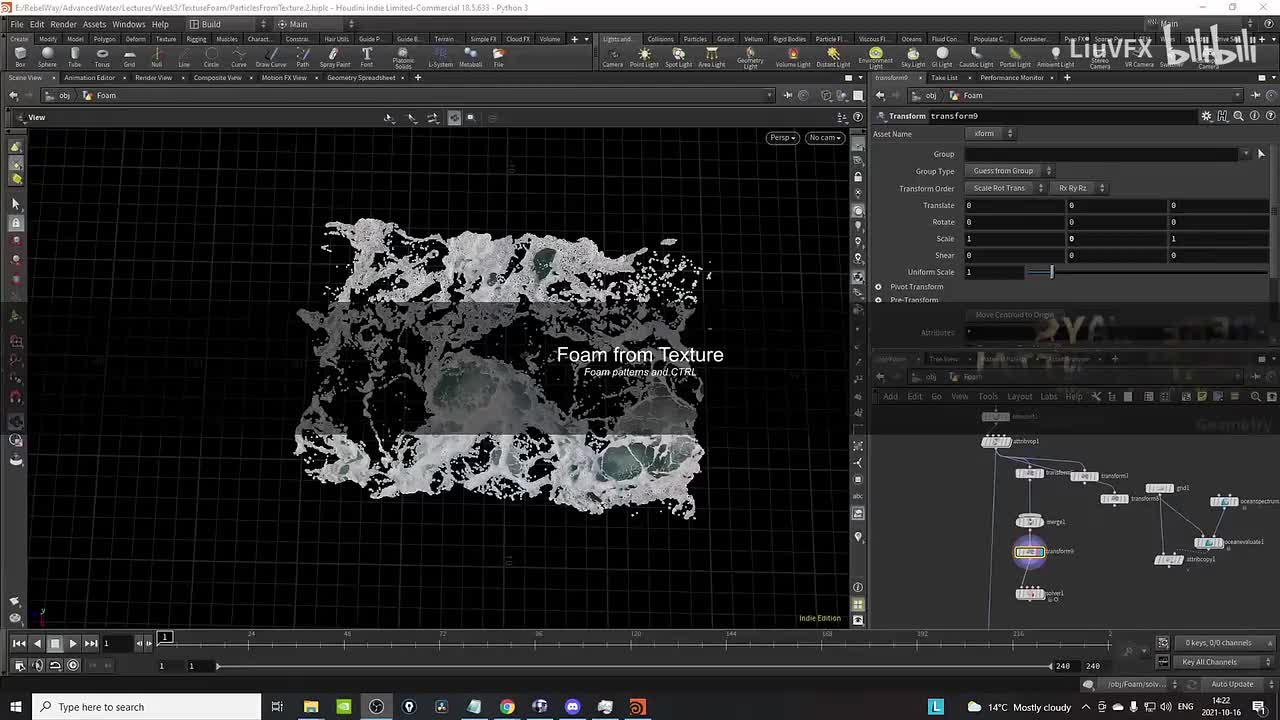Add an L-System from the shelf
Image resolution: width=1280 pixels, height=720 pixels.
pyautogui.click(x=440, y=56)
